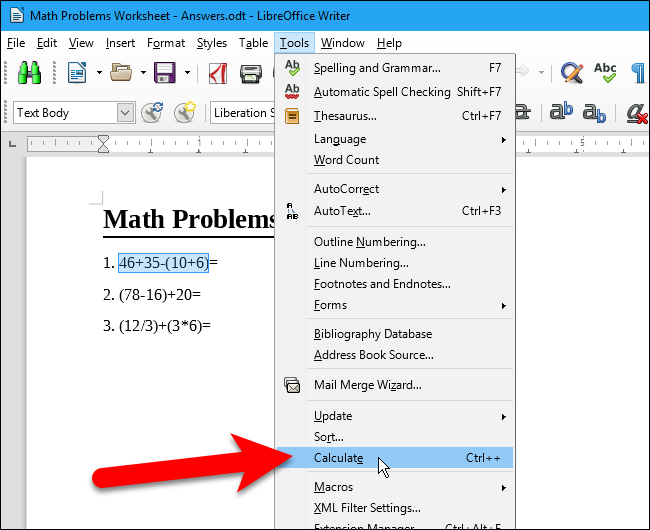Expand the Language submenu

395,139
